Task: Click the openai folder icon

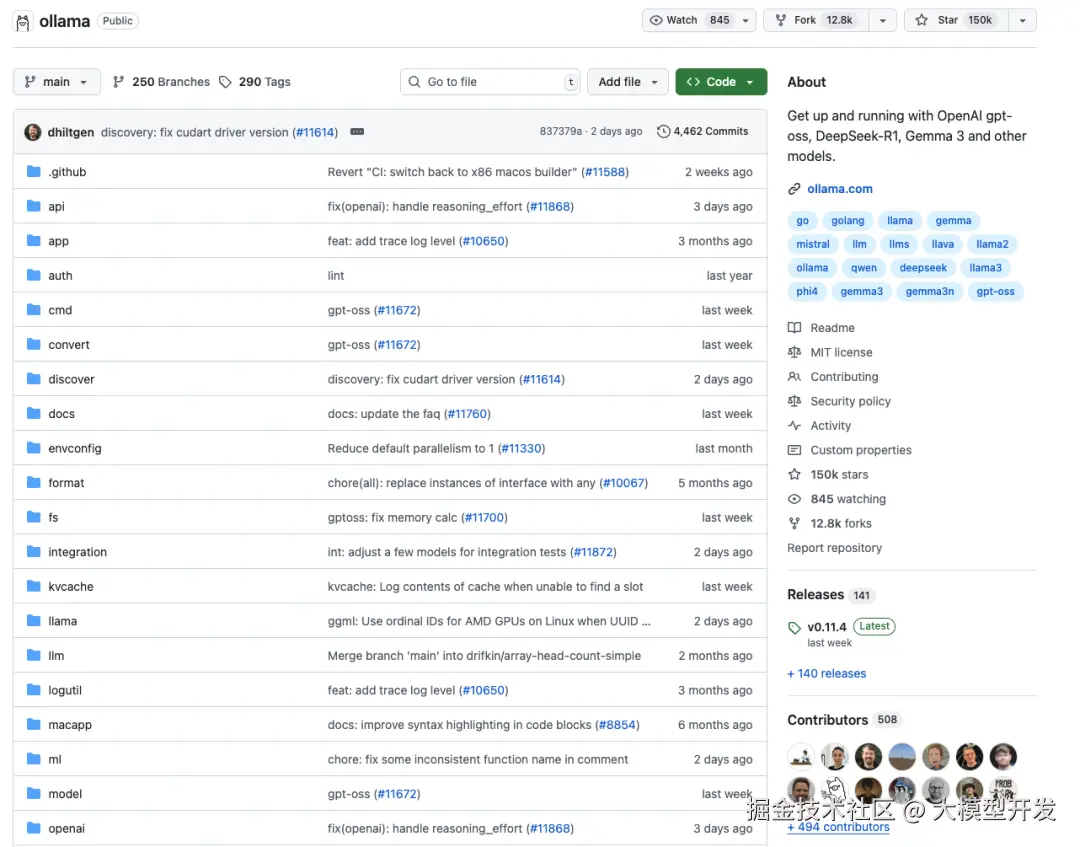Action: (33, 828)
